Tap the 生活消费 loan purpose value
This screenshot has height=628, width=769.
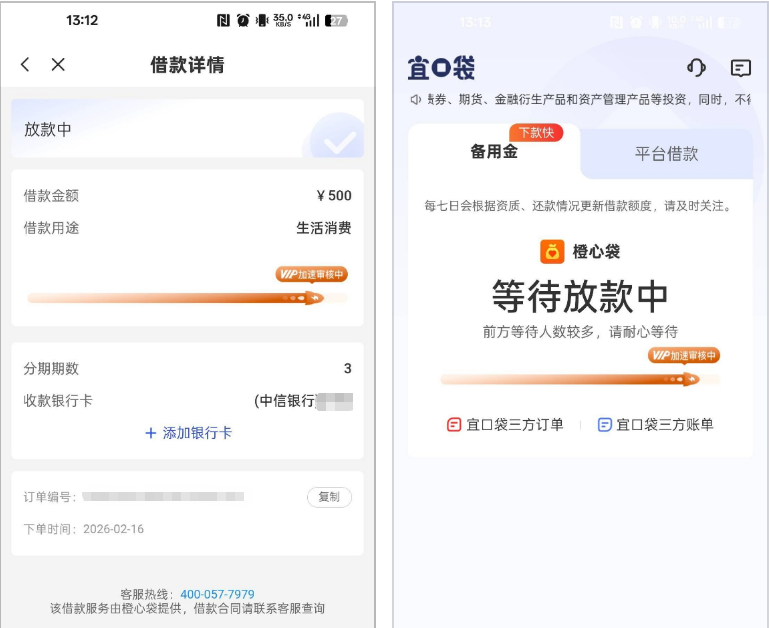[x=324, y=228]
